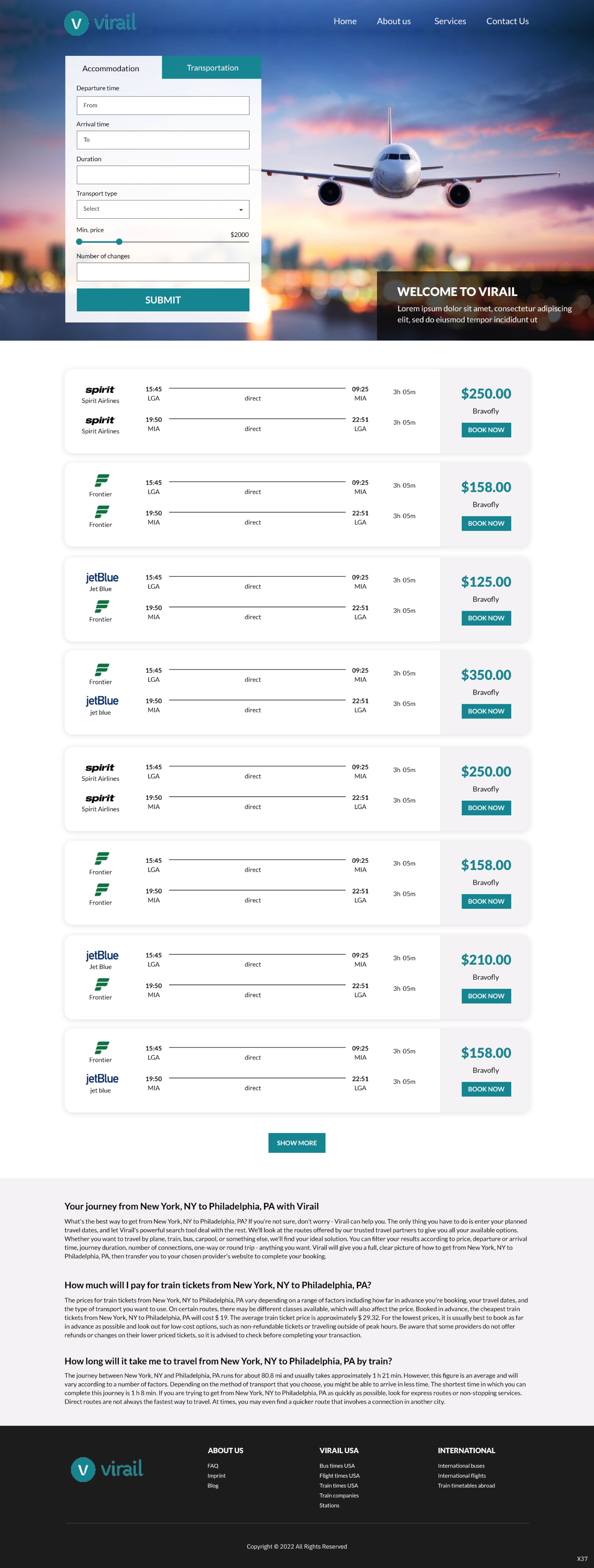The width and height of the screenshot is (594, 1568).
Task: Switch to the Accommodation tab
Action: point(111,68)
